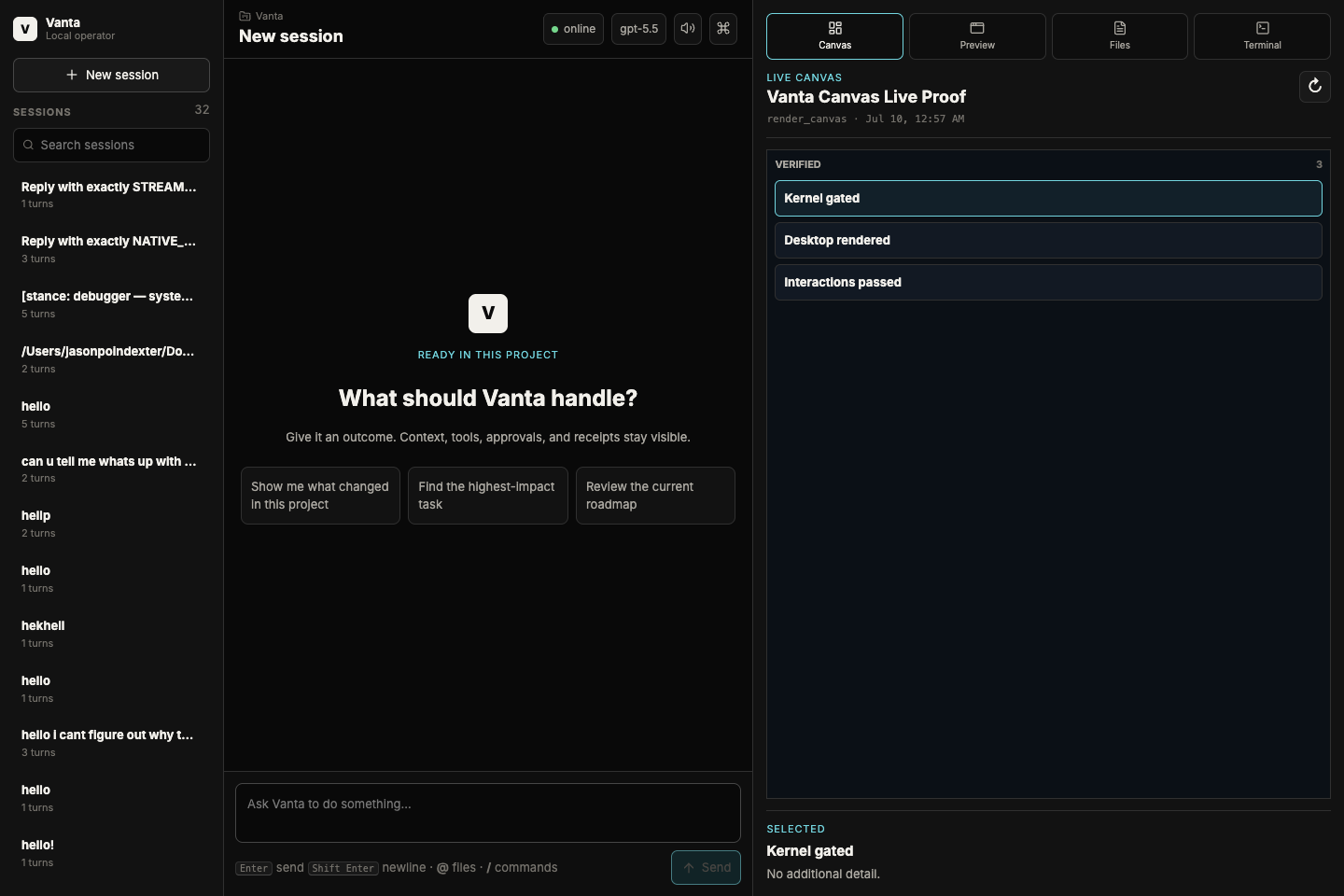This screenshot has width=1344, height=896.
Task: Refresh the live canvas
Action: tap(1315, 87)
